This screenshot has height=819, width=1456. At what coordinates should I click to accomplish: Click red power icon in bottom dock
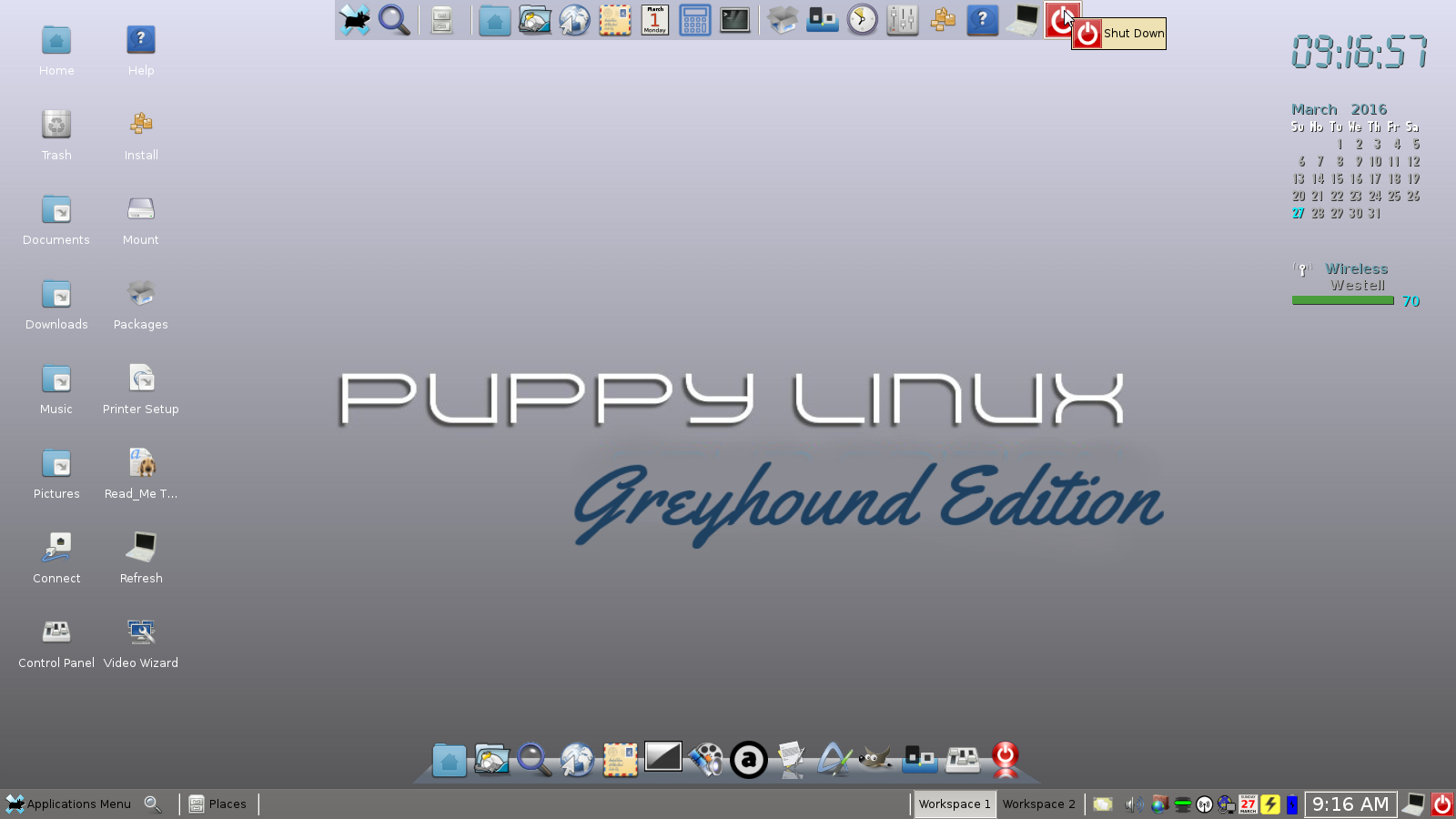(1006, 760)
